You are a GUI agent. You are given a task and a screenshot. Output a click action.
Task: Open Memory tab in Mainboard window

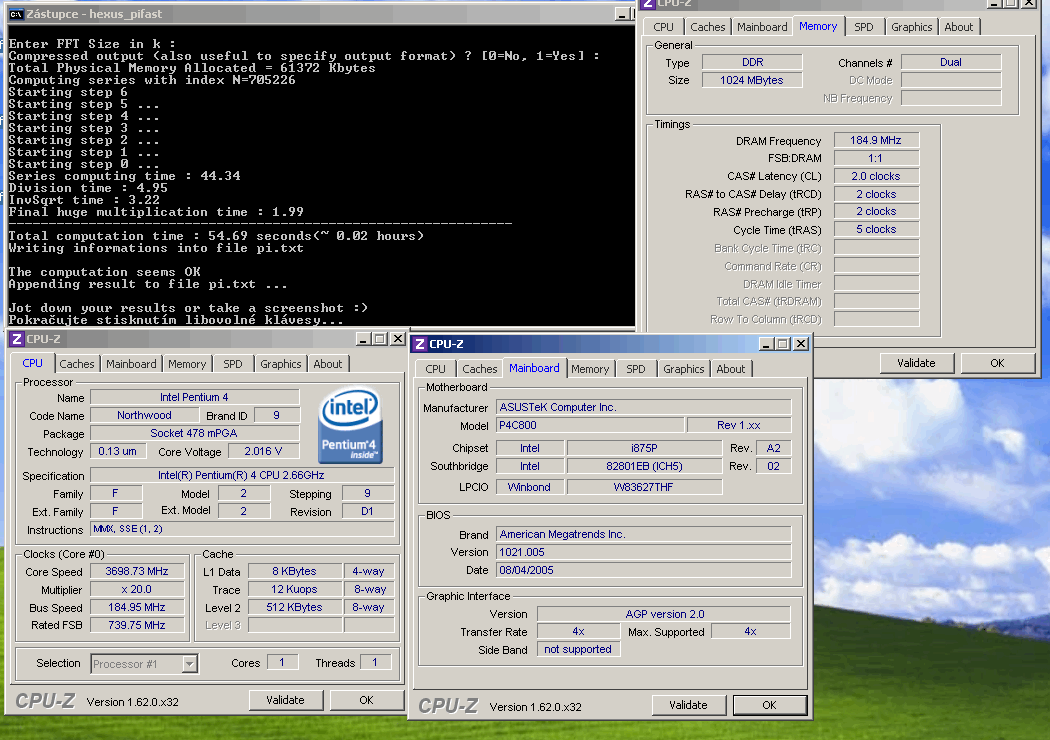(590, 369)
